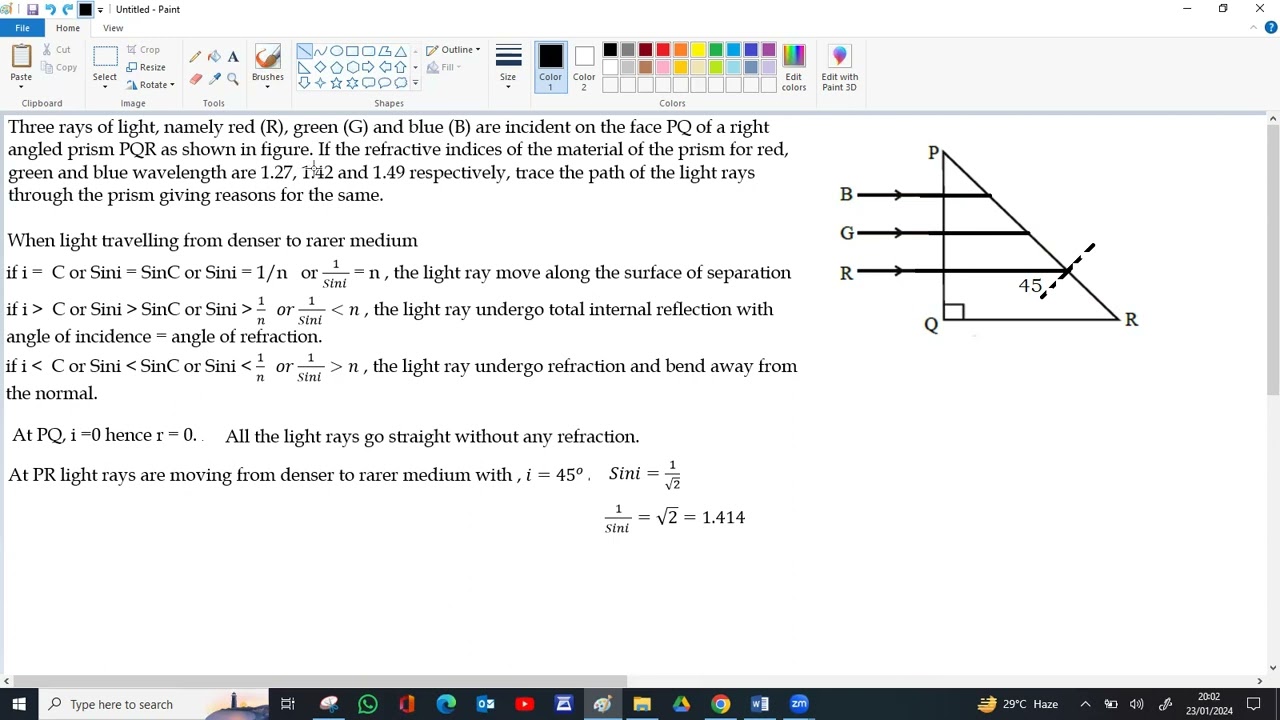Viewport: 1280px width, 720px height.
Task: Open the Paint help question mark
Action: [x=1271, y=28]
